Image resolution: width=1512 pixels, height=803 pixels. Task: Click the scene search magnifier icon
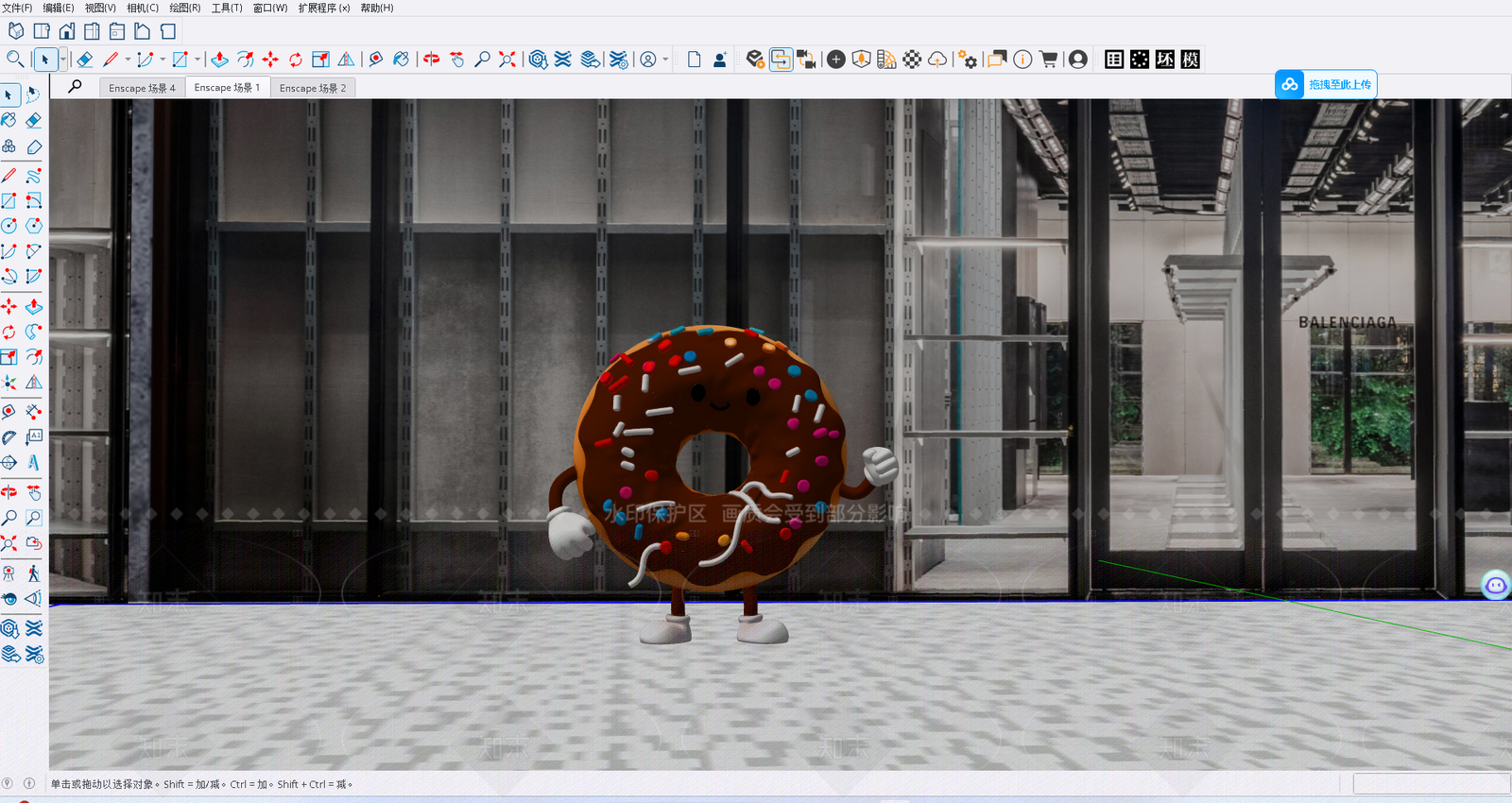[75, 87]
